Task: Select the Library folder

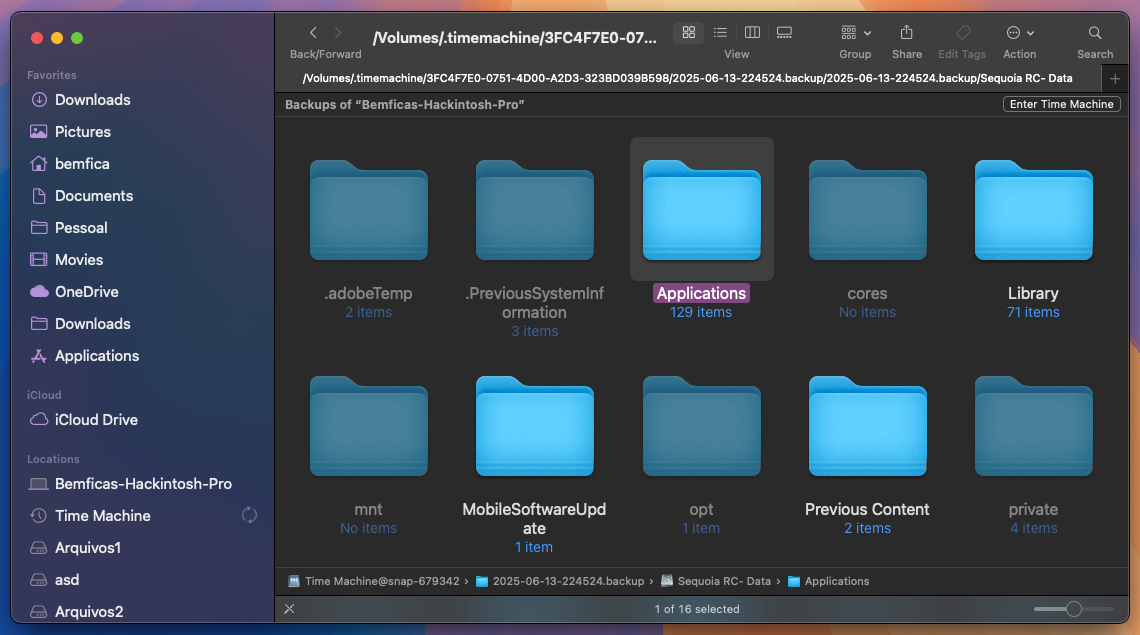Action: (1033, 212)
